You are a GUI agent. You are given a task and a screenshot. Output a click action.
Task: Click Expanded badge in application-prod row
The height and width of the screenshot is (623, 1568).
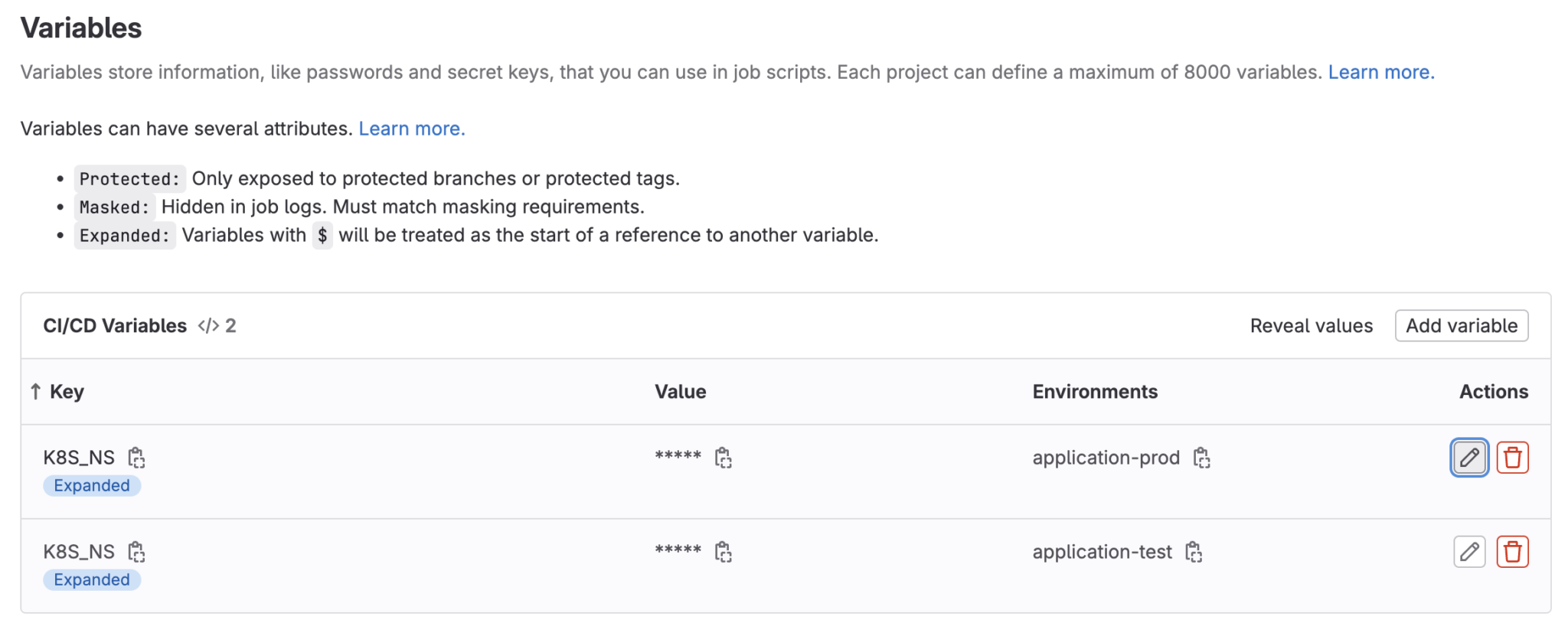tap(92, 486)
